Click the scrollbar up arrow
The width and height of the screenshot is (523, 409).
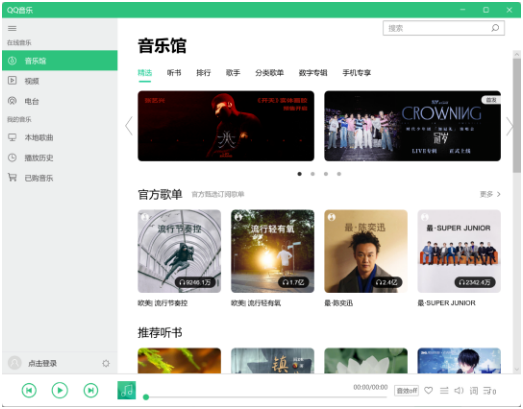point(517,54)
